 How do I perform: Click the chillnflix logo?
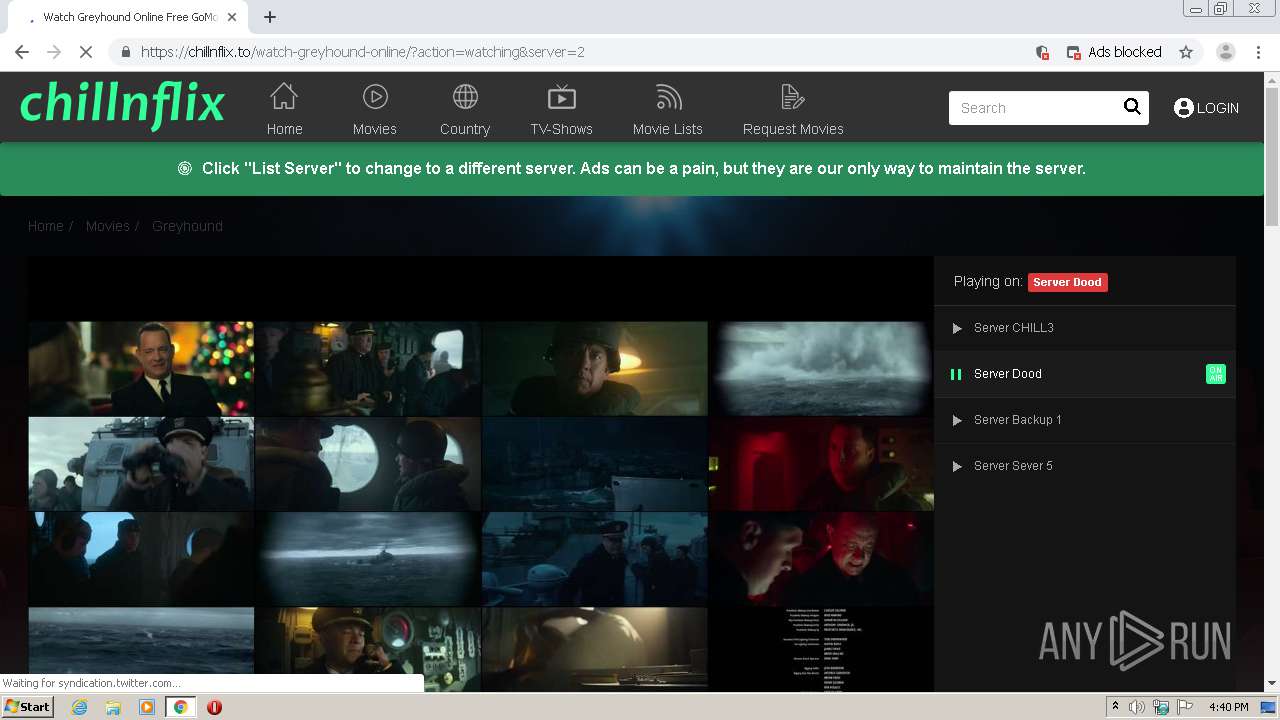(x=122, y=105)
